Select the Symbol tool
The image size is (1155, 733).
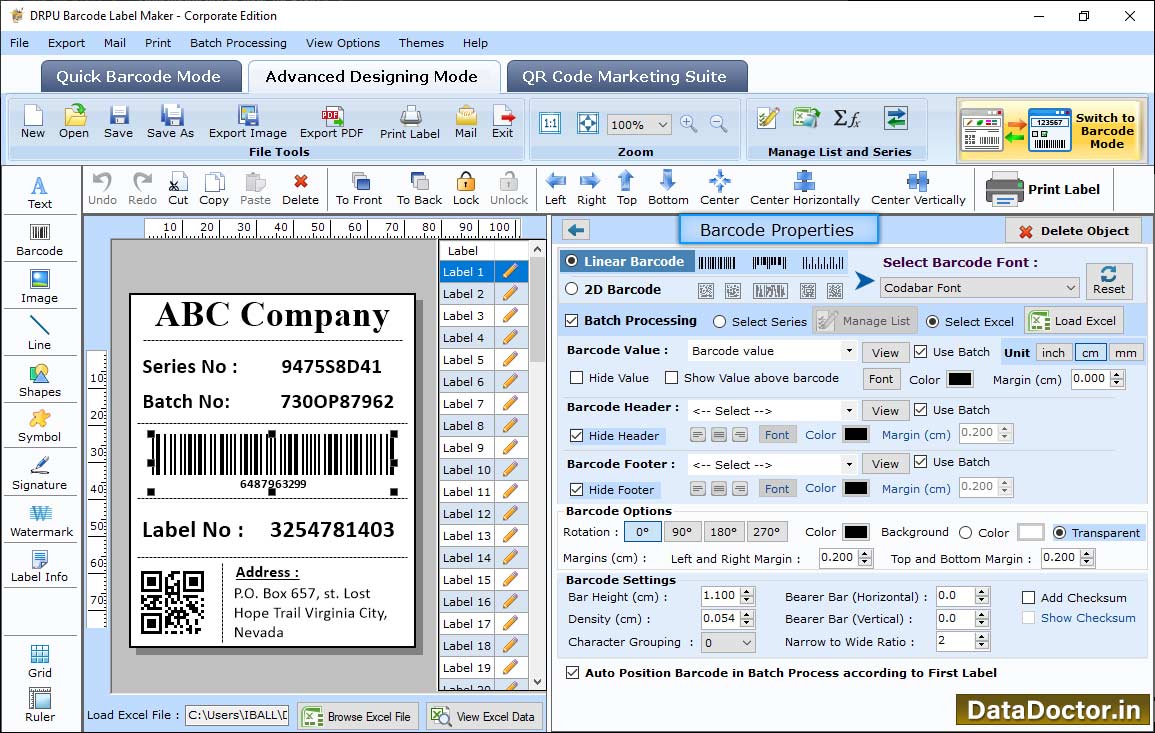tap(40, 427)
